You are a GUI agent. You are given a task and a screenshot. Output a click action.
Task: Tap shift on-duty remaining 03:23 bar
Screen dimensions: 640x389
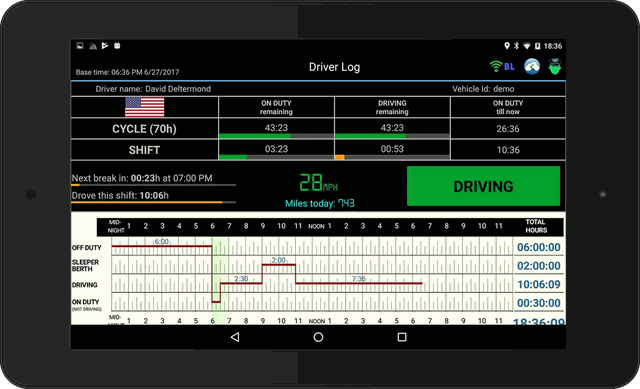(276, 157)
